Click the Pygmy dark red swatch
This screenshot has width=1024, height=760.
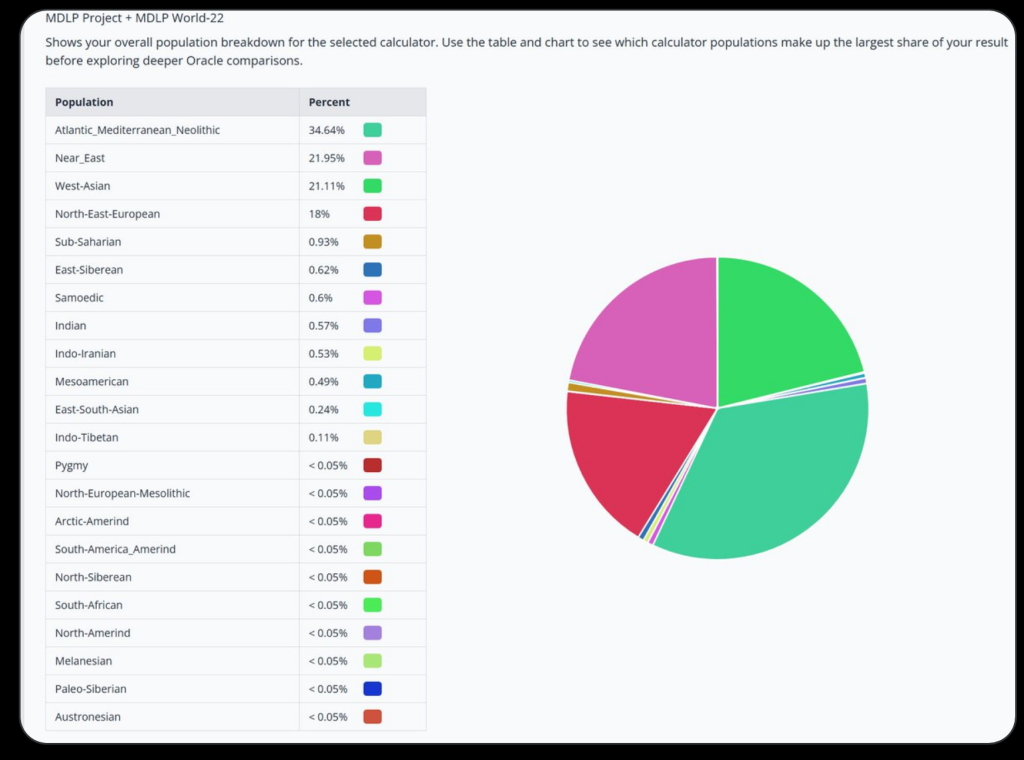click(372, 466)
